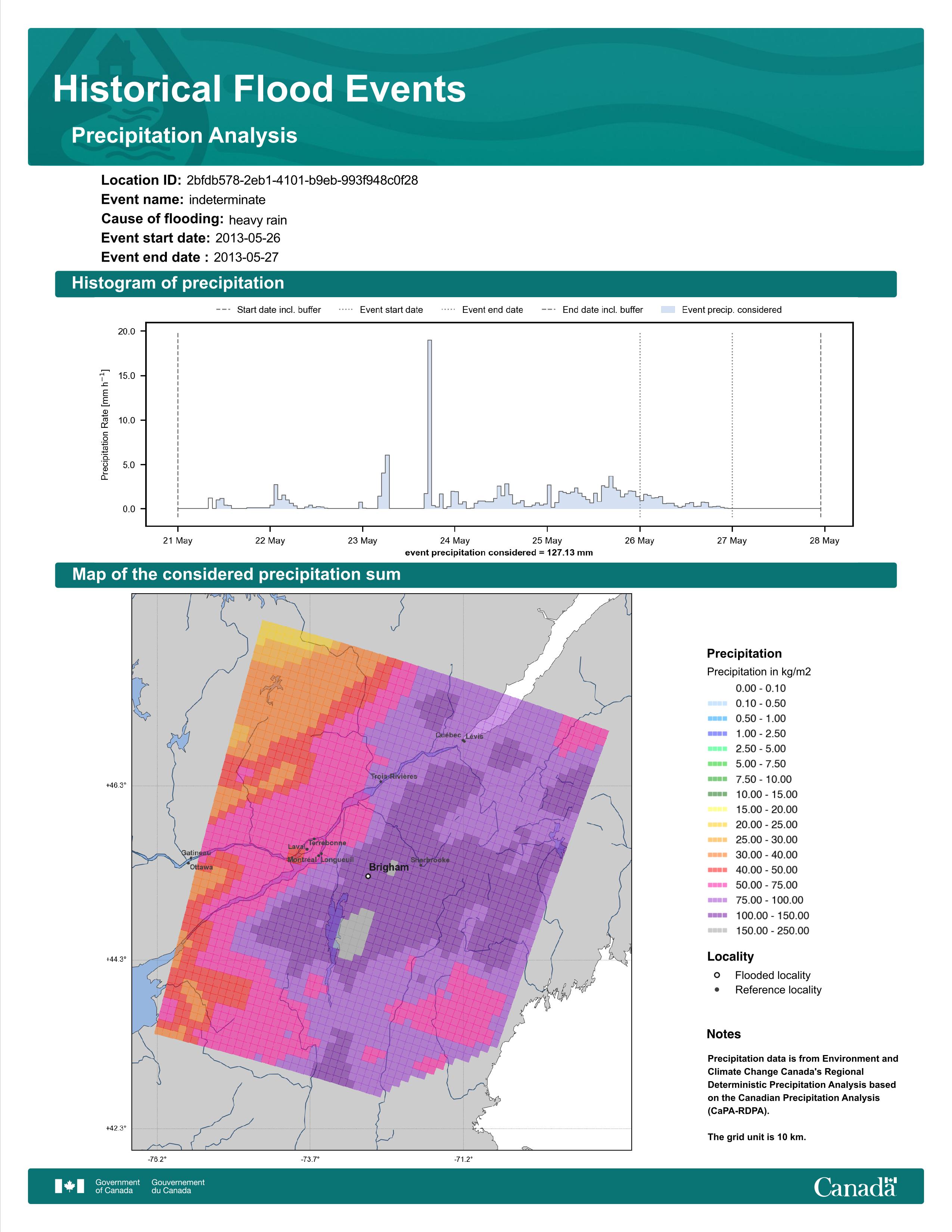Click the Québec reference locality on the map
The height and width of the screenshot is (1232, 952).
tap(464, 741)
